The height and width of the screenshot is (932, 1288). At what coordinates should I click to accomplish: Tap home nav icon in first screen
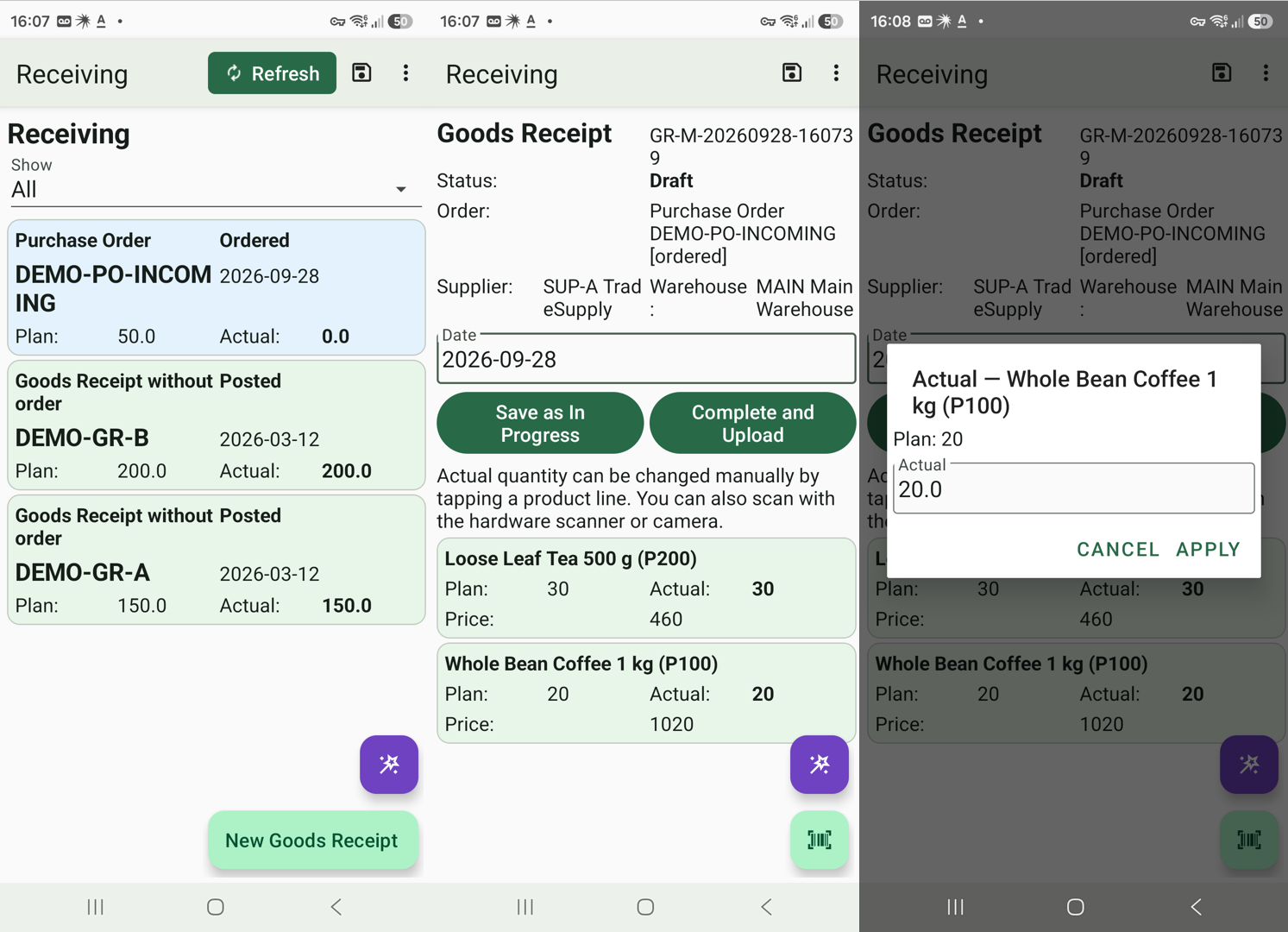point(216,907)
